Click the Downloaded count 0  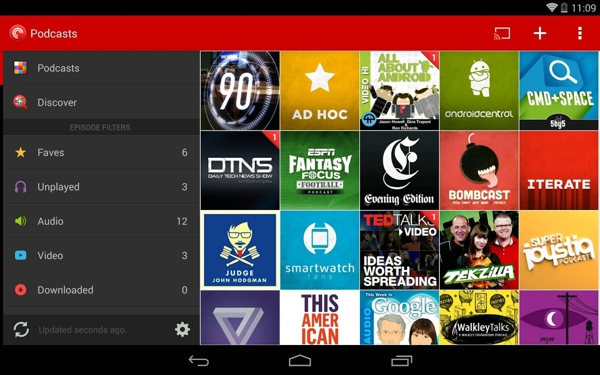point(184,290)
